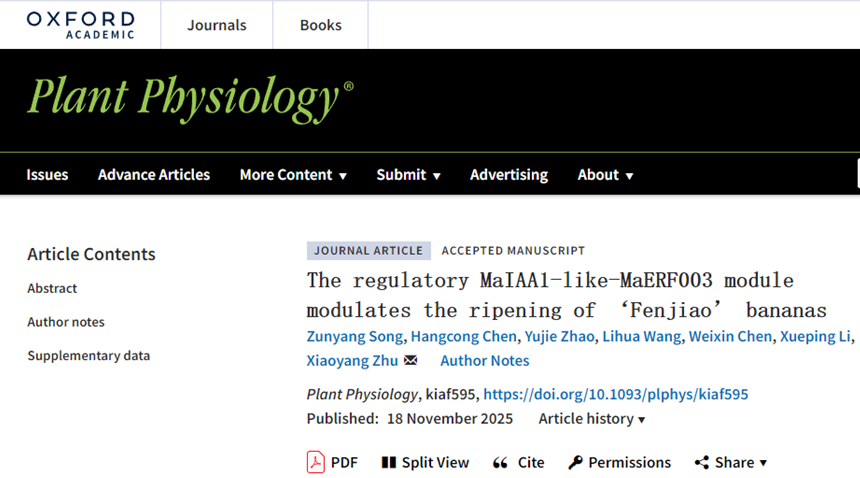This screenshot has width=860, height=478.
Task: Open the Journals tab
Action: point(216,25)
